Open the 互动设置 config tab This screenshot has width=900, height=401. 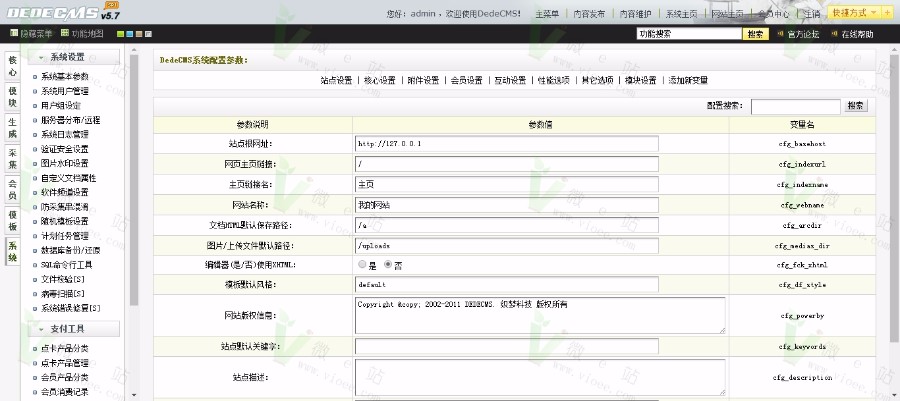pyautogui.click(x=510, y=80)
